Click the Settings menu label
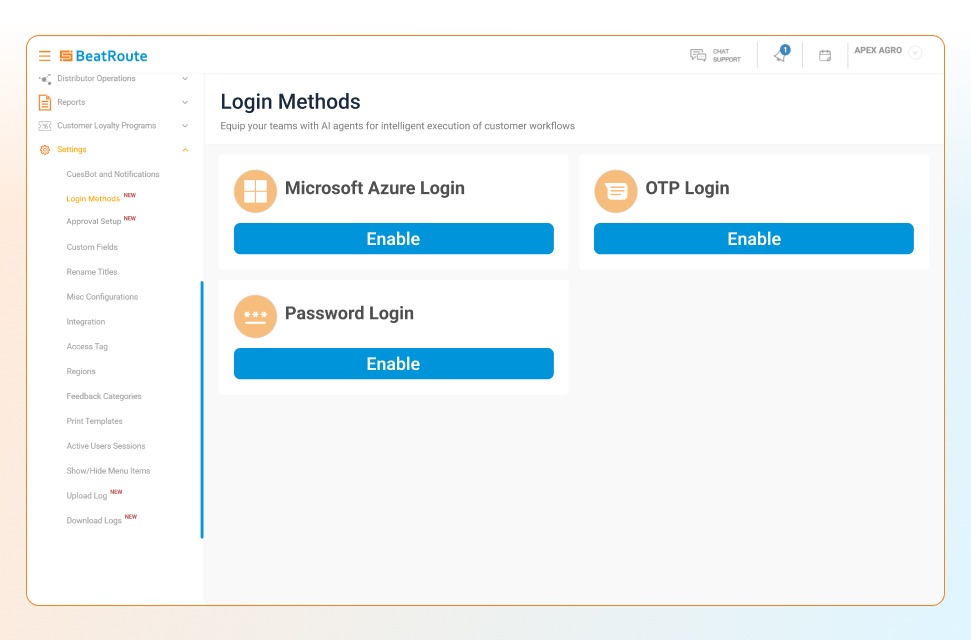Viewport: 971px width, 640px height. coord(72,150)
